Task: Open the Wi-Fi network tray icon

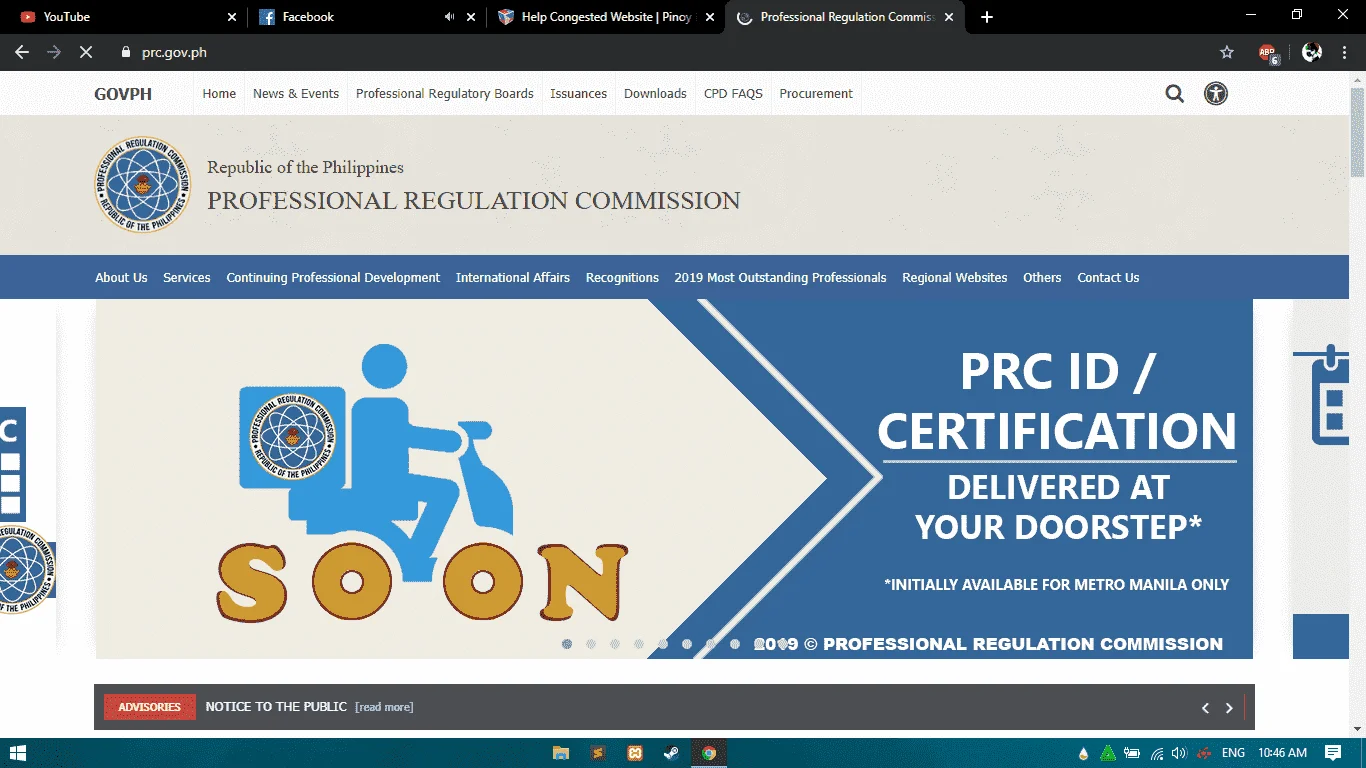Action: point(1157,753)
